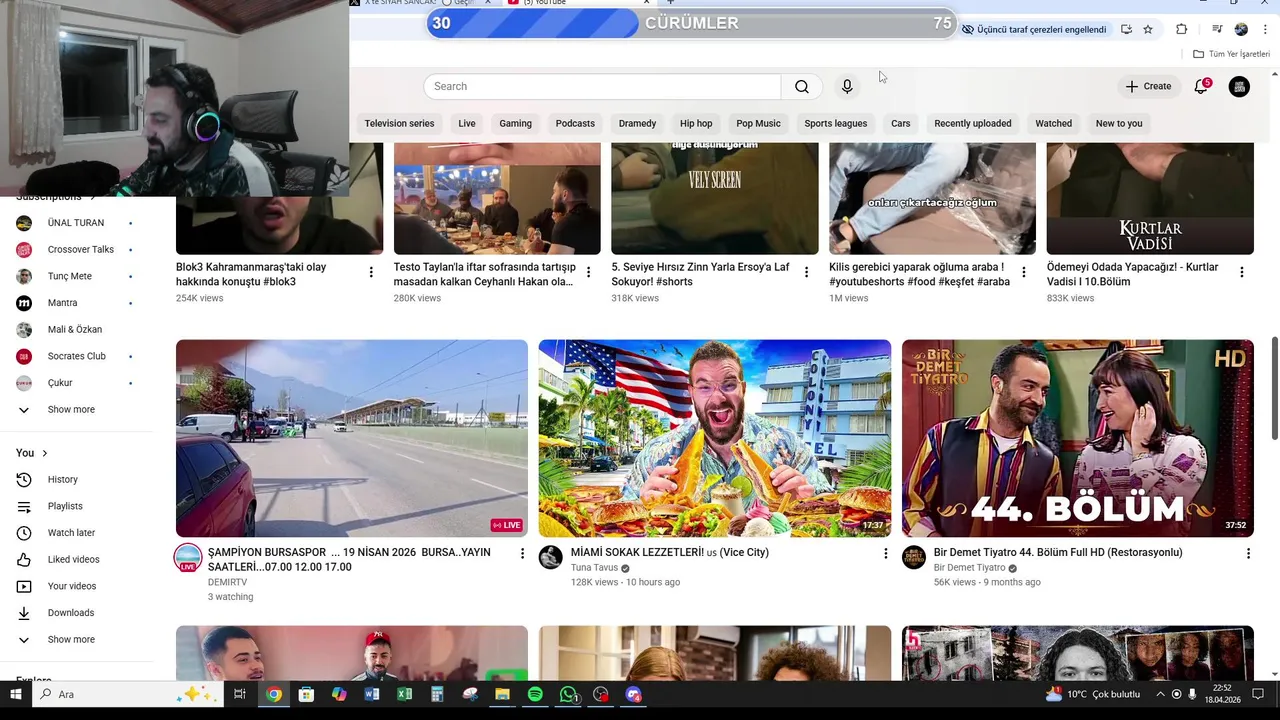The height and width of the screenshot is (720, 1280).
Task: Bookmark this page with the star icon
Action: coord(1148,30)
